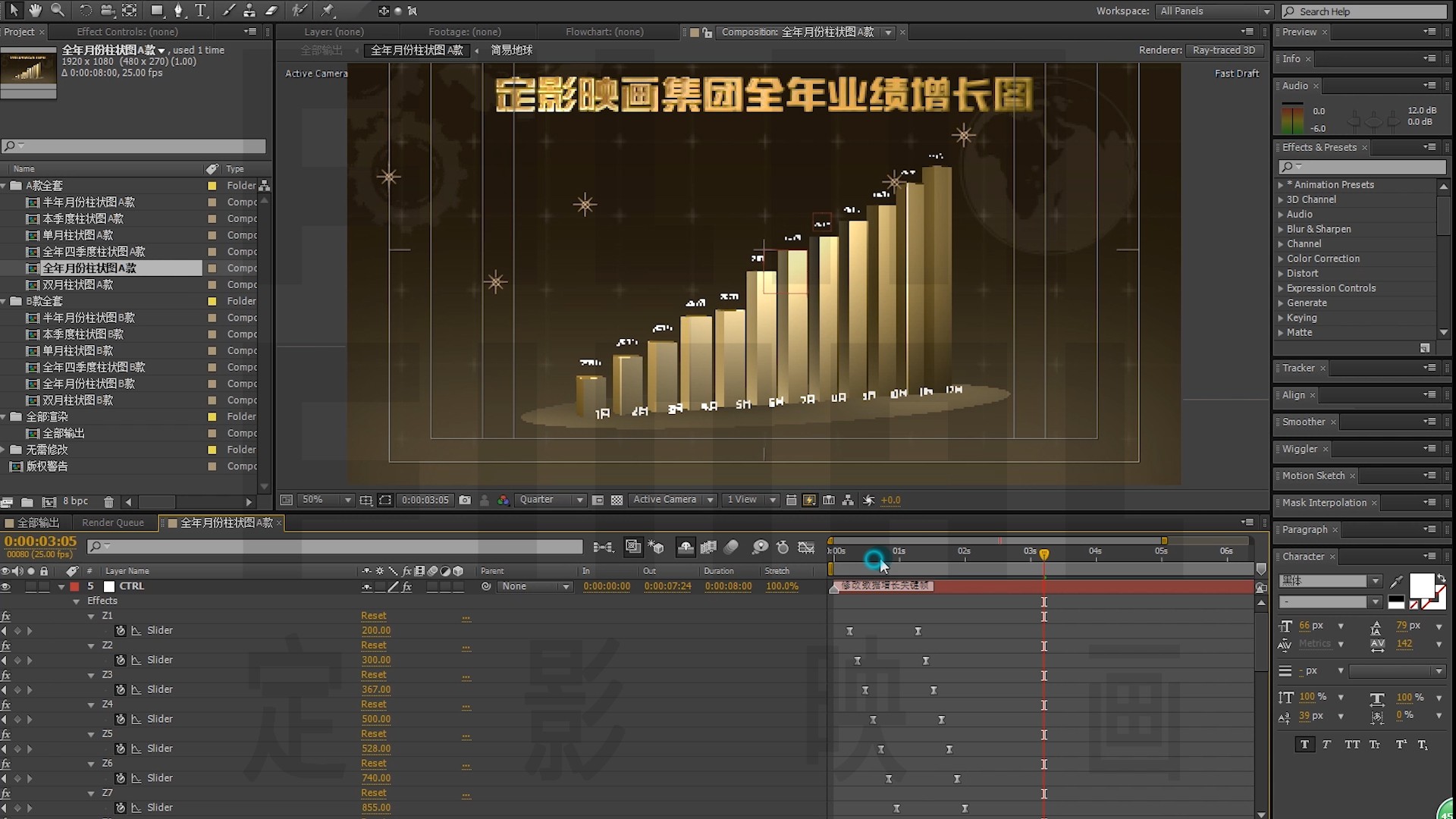Switch to the Flowchart (none) tab
The image size is (1456, 819).
[x=604, y=32]
